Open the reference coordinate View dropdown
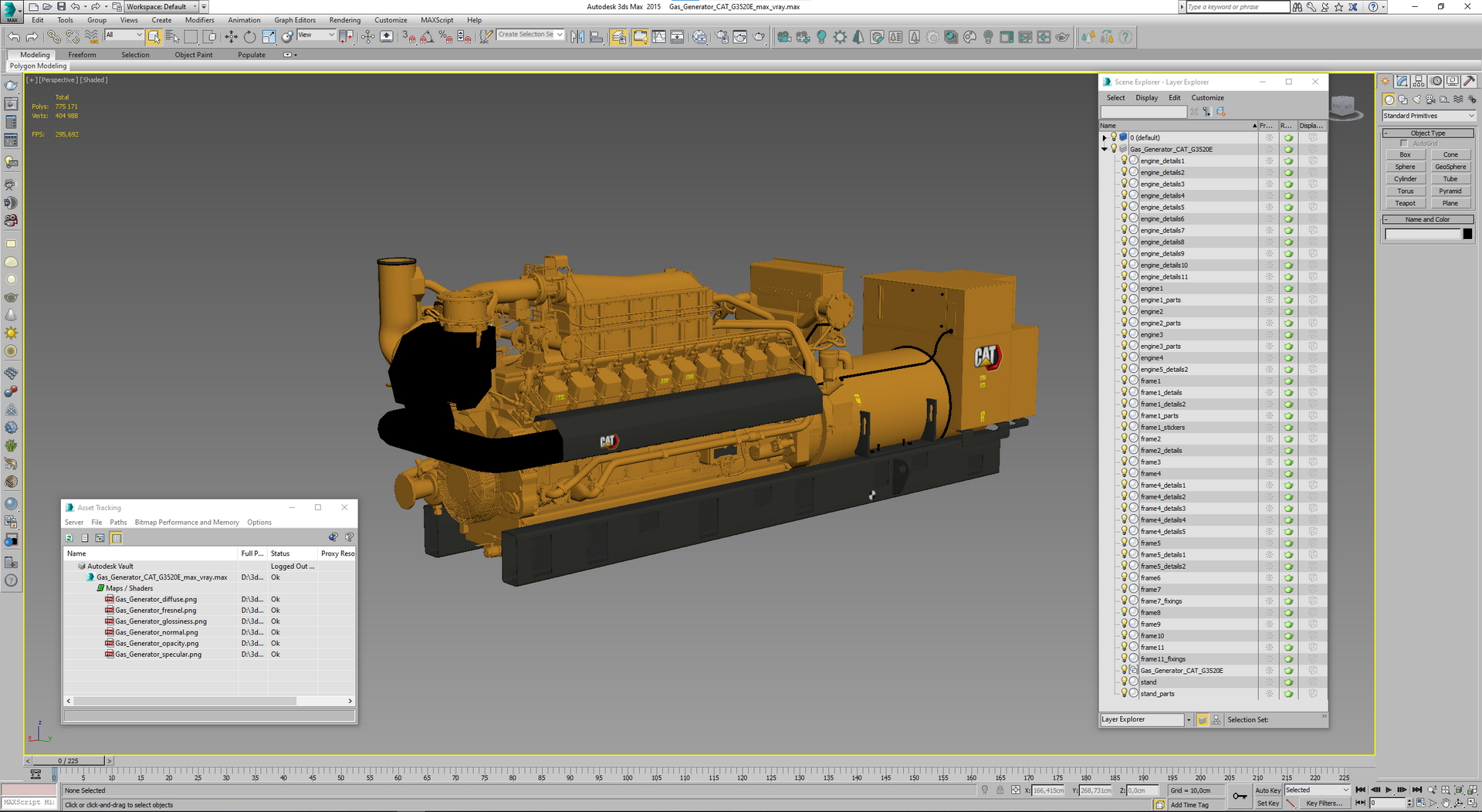The width and height of the screenshot is (1482, 812). (x=316, y=35)
